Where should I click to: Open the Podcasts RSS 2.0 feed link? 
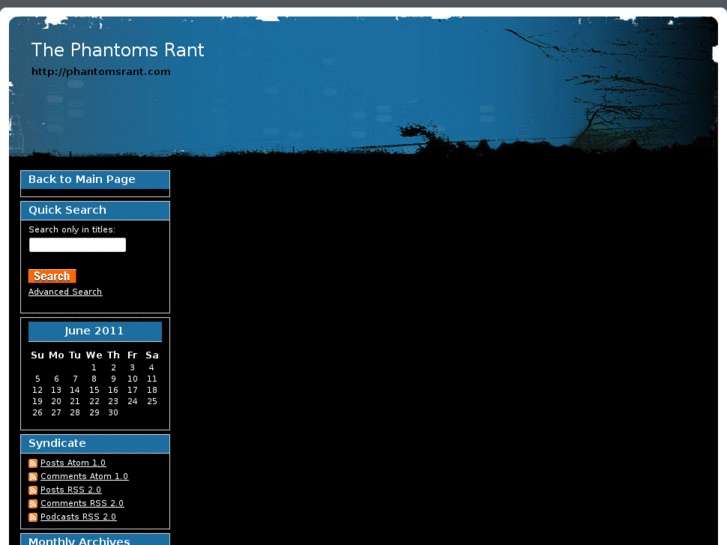pos(78,516)
